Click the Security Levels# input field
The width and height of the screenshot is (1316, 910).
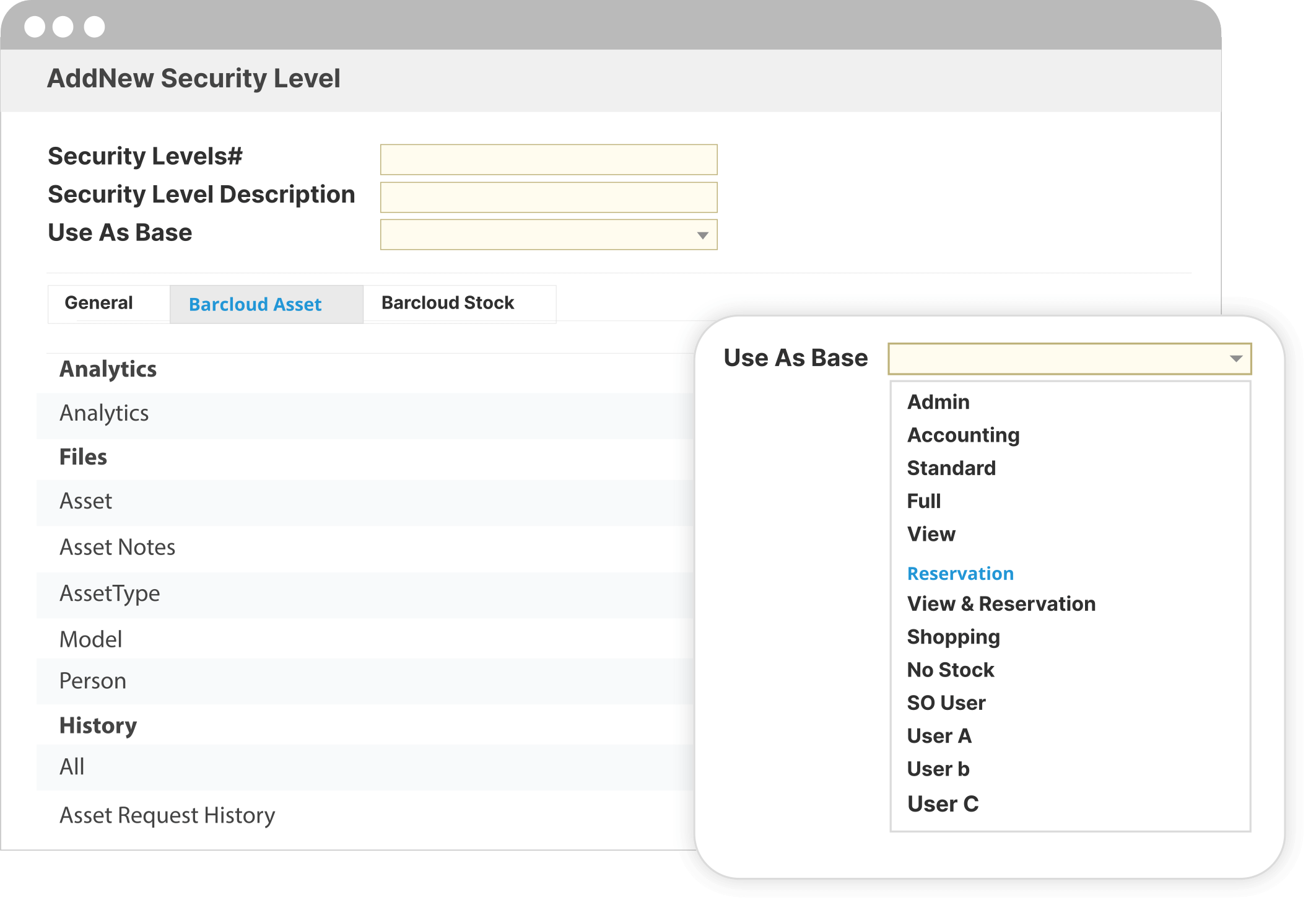[548, 159]
